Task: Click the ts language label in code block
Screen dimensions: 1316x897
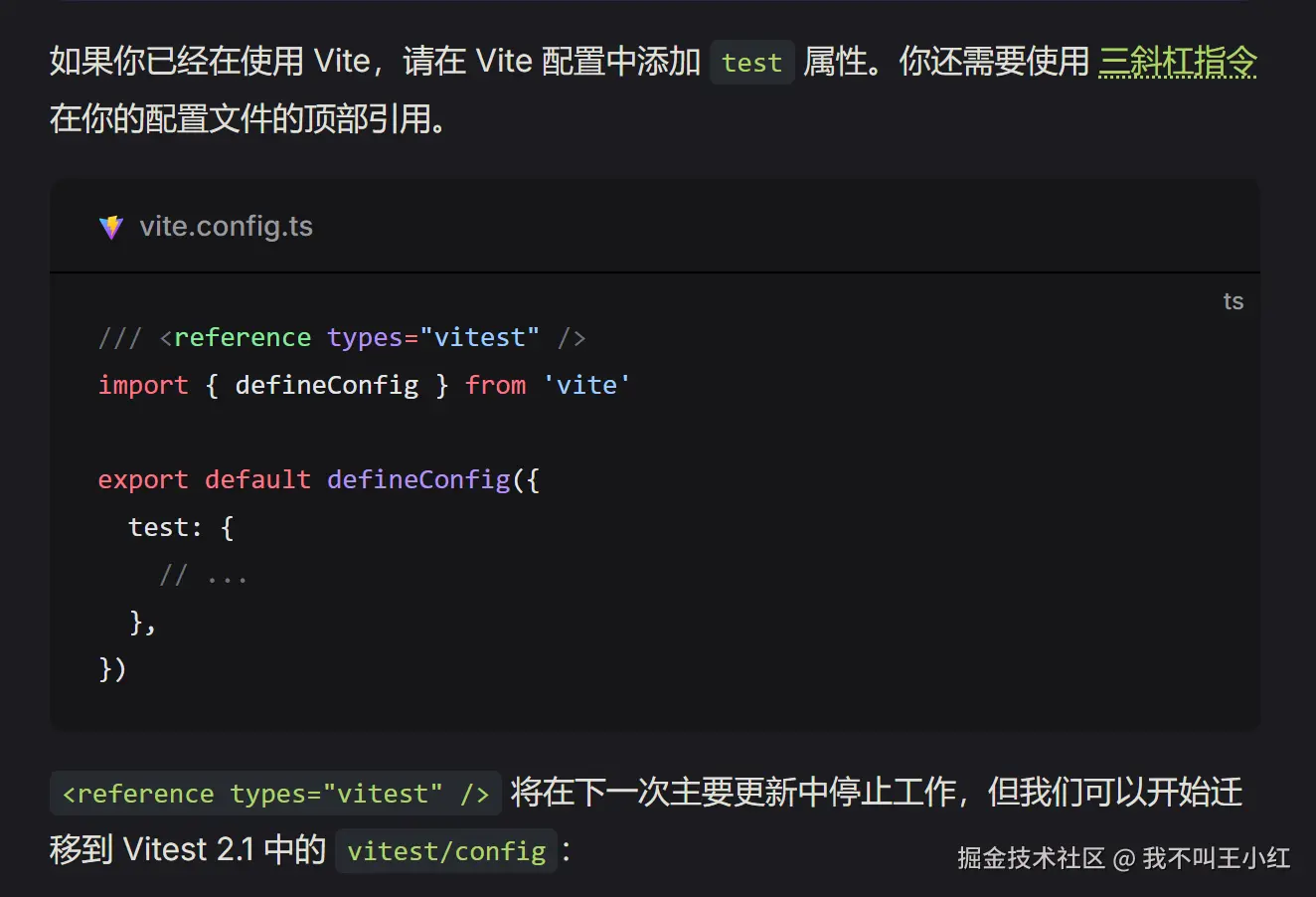Action: (x=1234, y=301)
